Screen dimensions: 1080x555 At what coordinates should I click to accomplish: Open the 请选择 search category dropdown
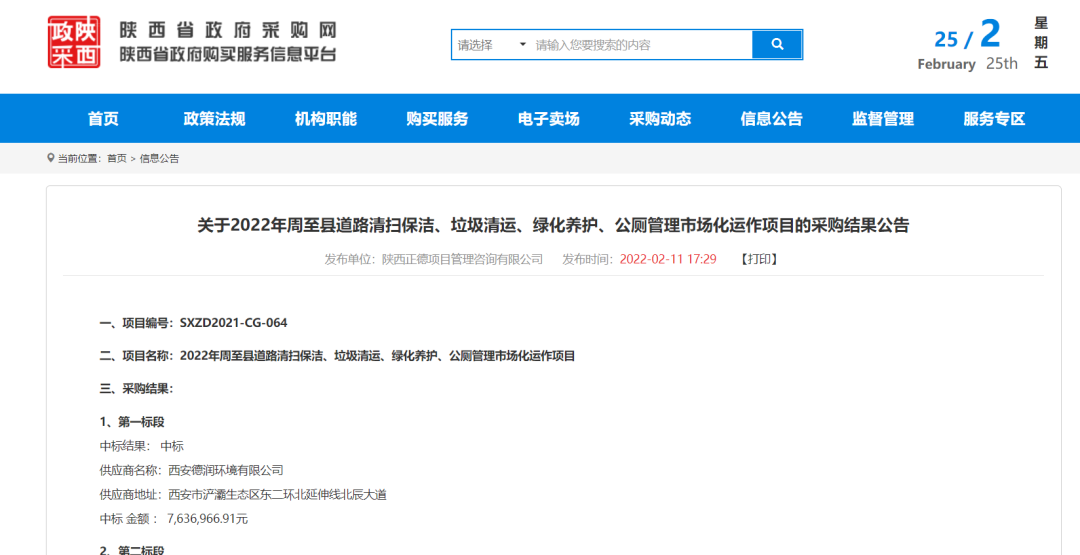point(491,45)
